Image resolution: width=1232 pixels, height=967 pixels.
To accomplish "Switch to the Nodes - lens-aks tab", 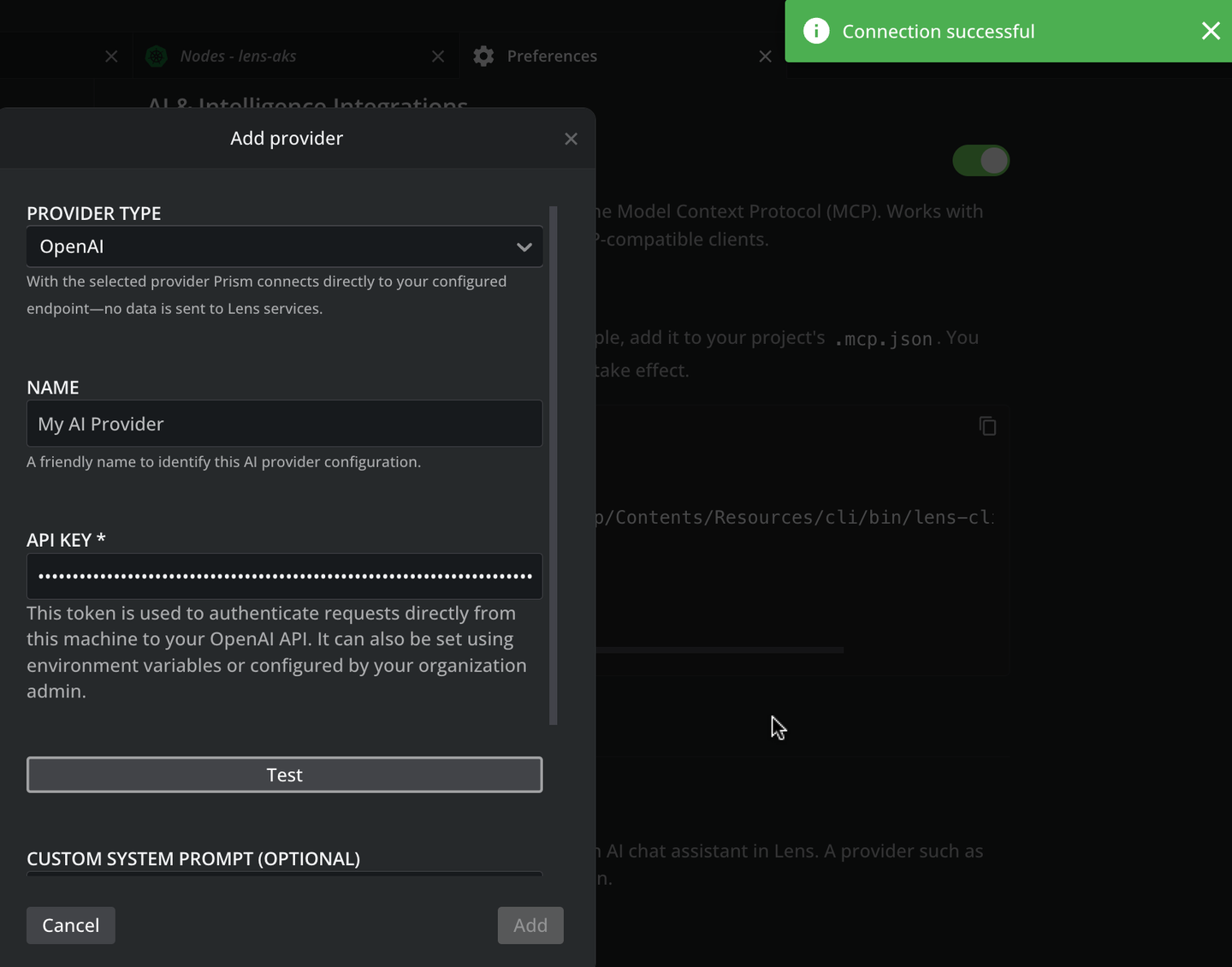I will [238, 56].
